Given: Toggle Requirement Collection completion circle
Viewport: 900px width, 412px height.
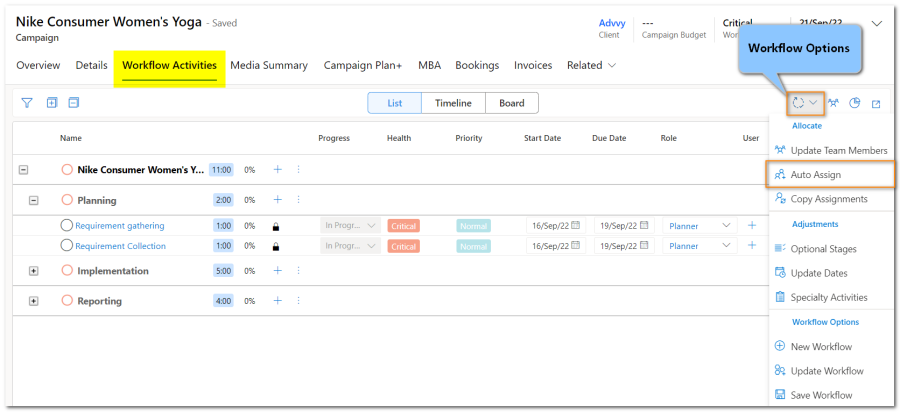Looking at the screenshot, I should point(67,246).
